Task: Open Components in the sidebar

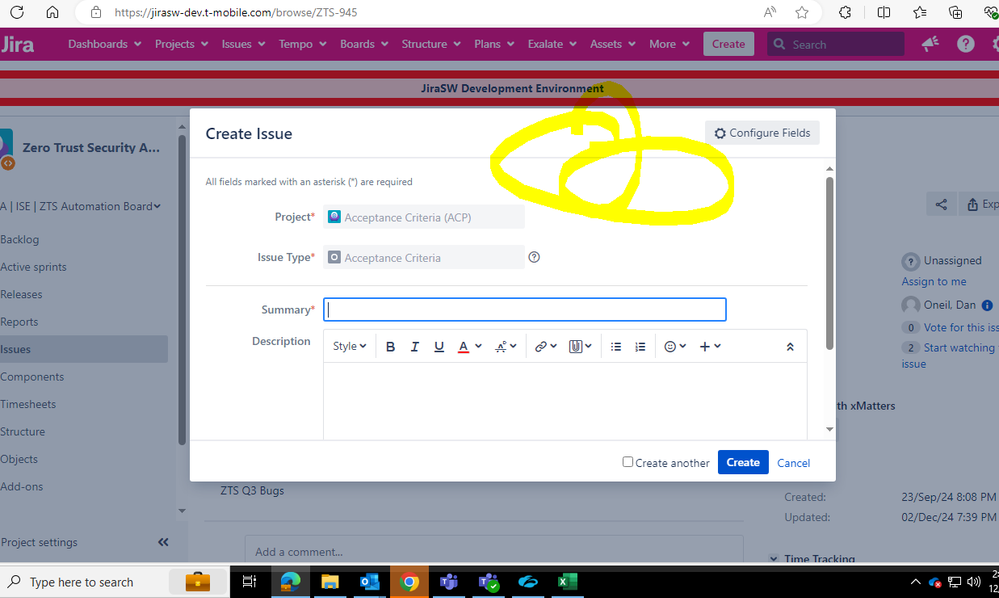Action: coord(32,376)
